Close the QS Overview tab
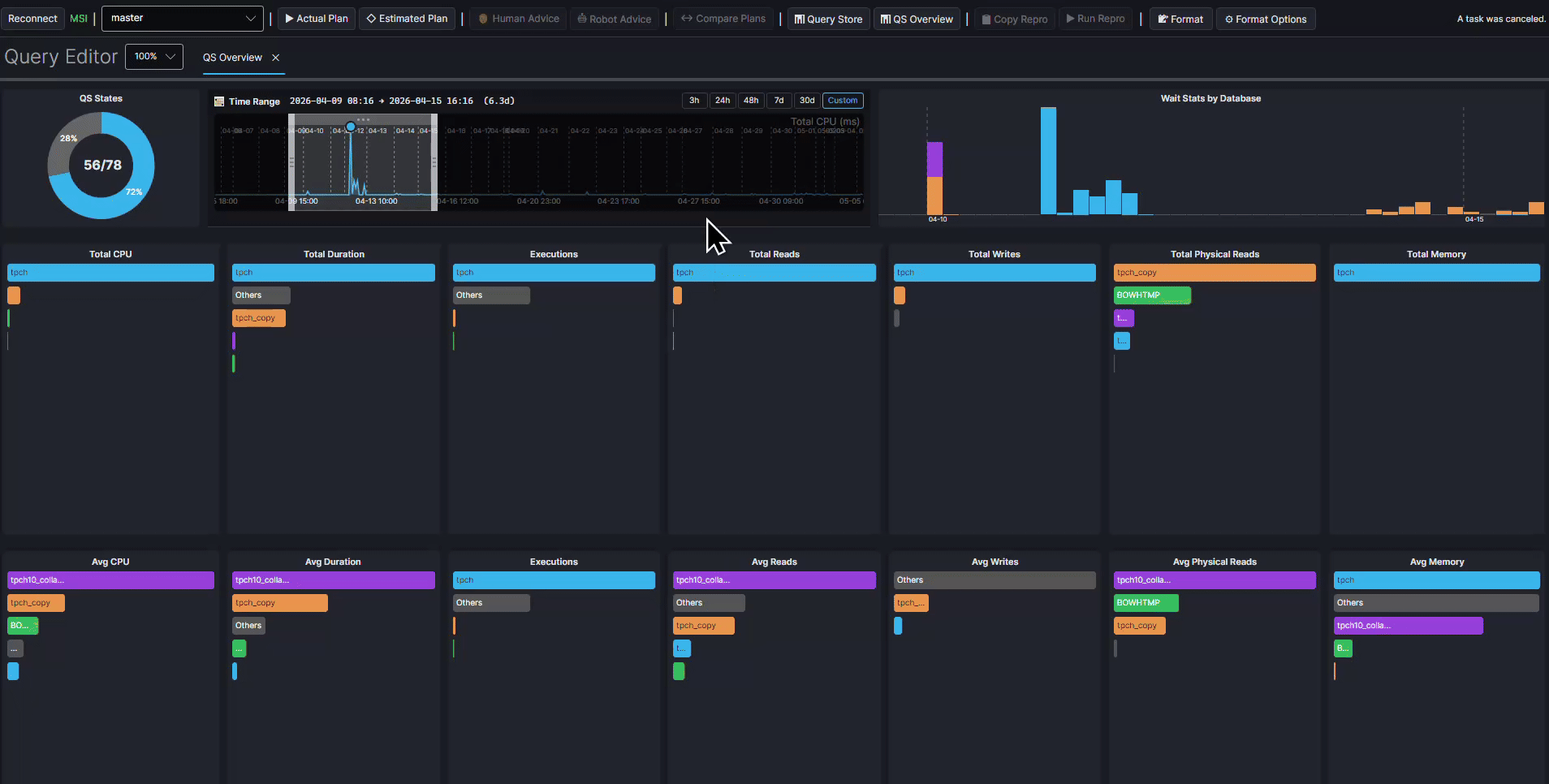The image size is (1549, 784). 276,58
